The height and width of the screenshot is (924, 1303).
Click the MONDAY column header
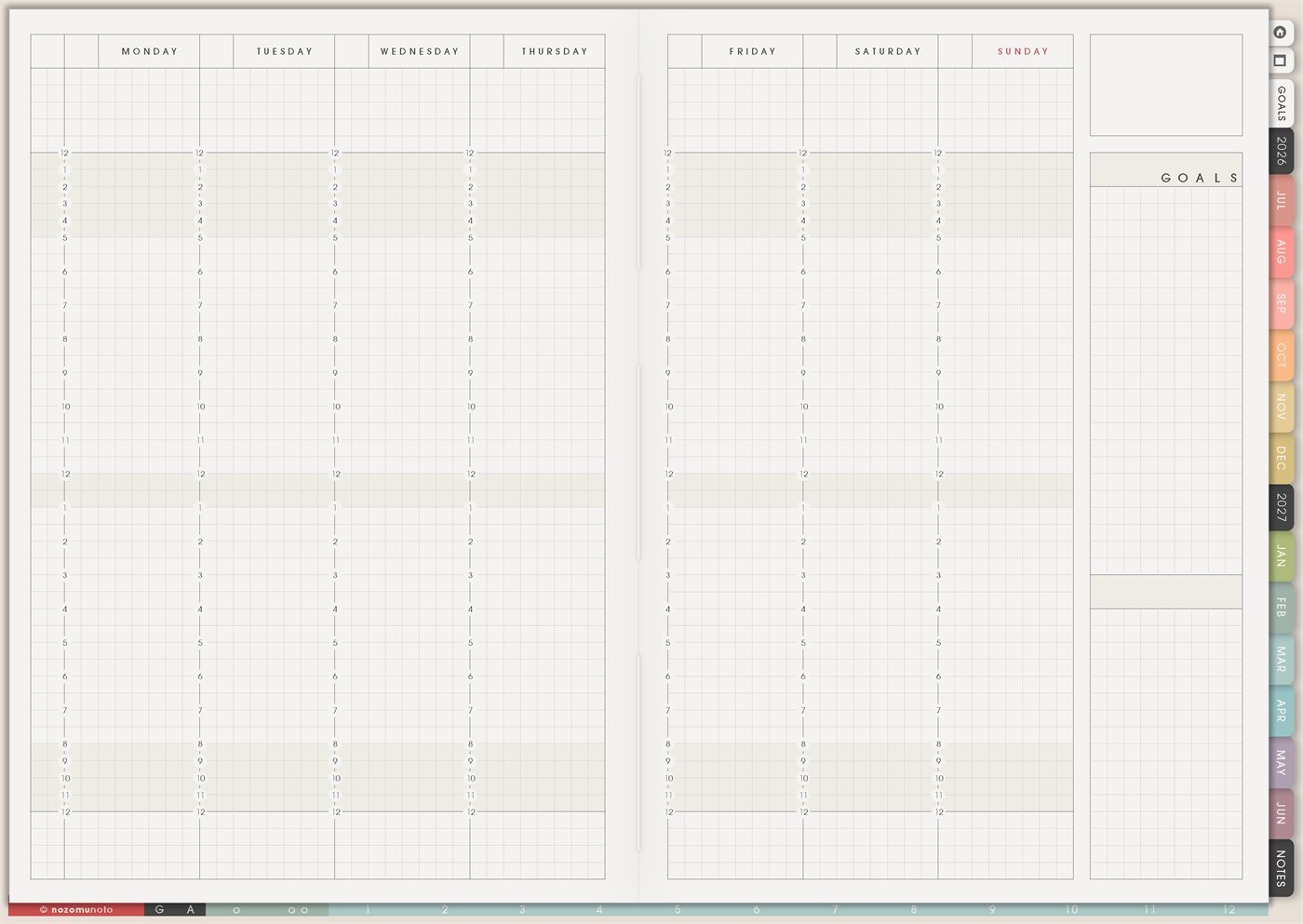149,51
